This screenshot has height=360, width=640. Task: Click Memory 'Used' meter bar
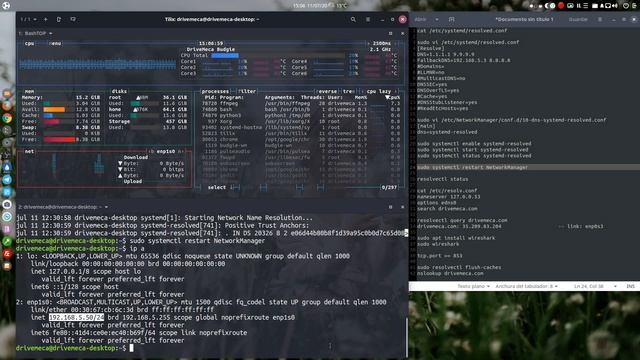(x=59, y=103)
